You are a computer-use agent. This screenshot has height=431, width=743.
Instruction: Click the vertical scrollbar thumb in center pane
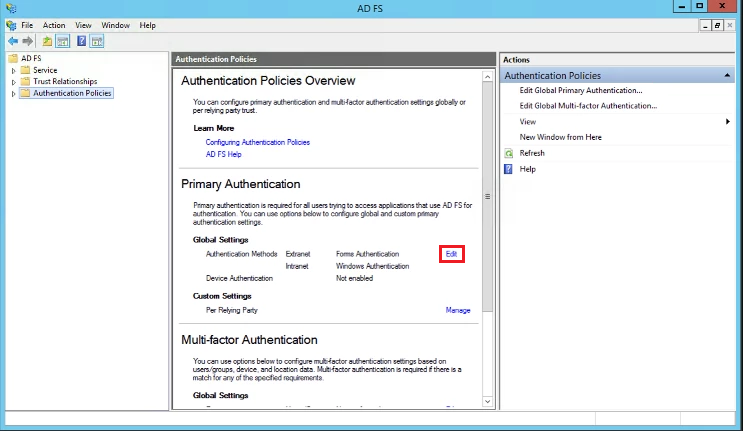(487, 197)
